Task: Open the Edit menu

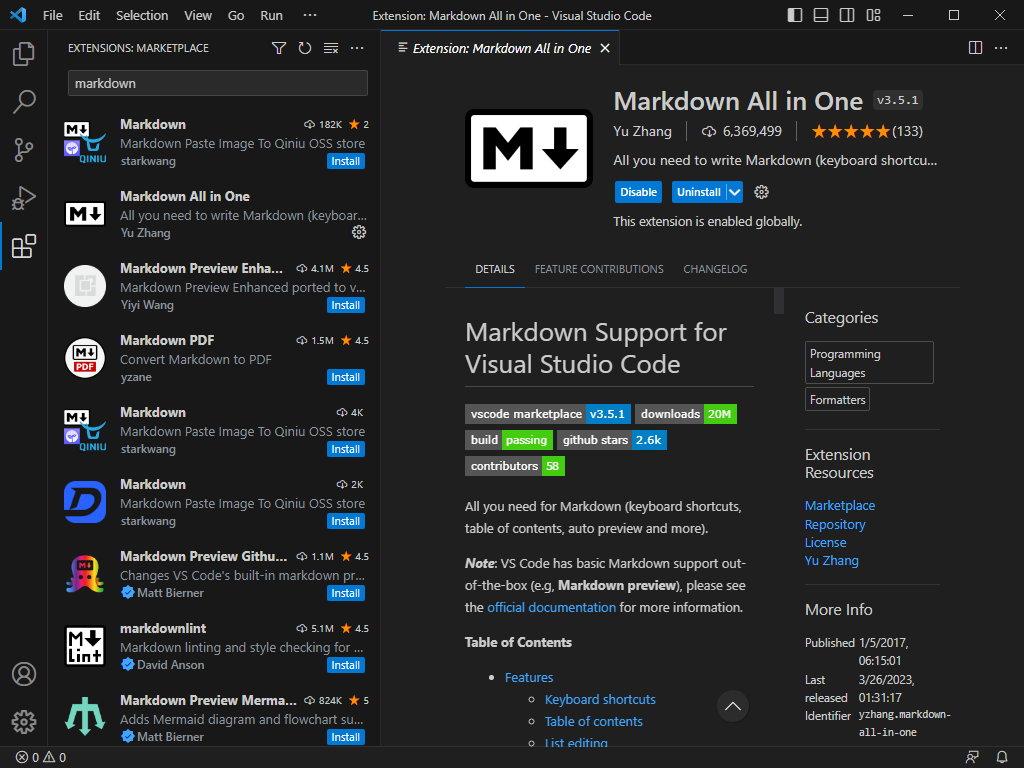Action: 89,15
